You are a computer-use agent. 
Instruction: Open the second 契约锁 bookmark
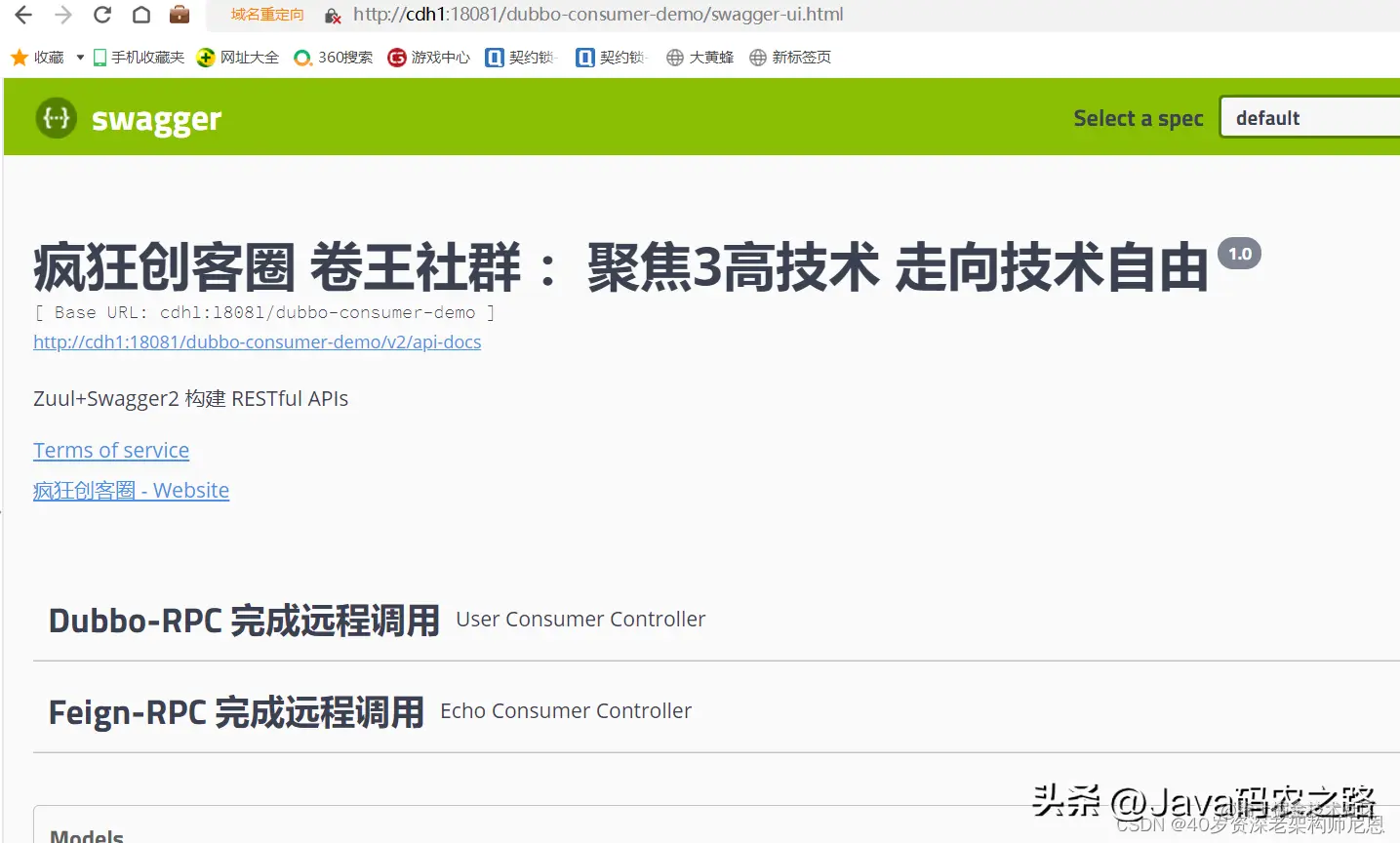coord(612,58)
